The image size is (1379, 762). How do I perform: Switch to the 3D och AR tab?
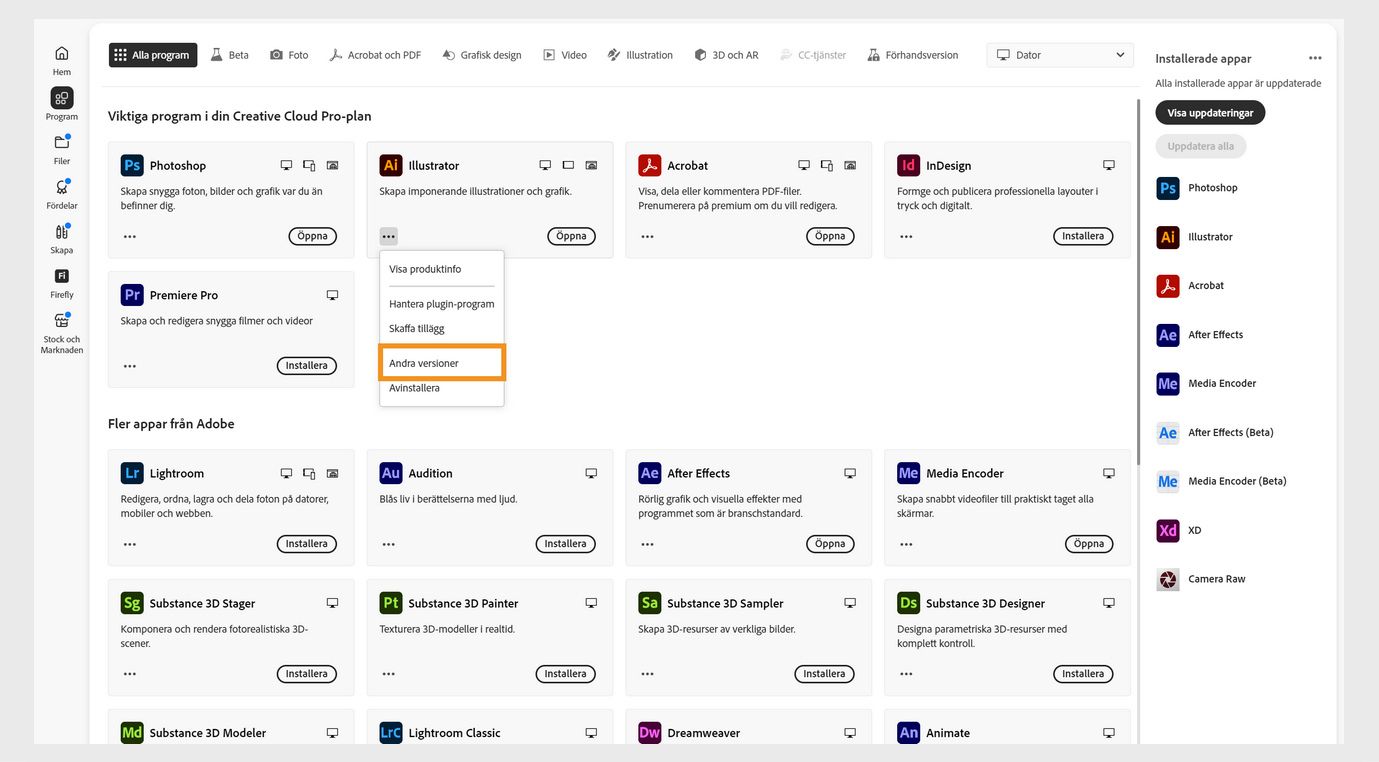[x=727, y=55]
